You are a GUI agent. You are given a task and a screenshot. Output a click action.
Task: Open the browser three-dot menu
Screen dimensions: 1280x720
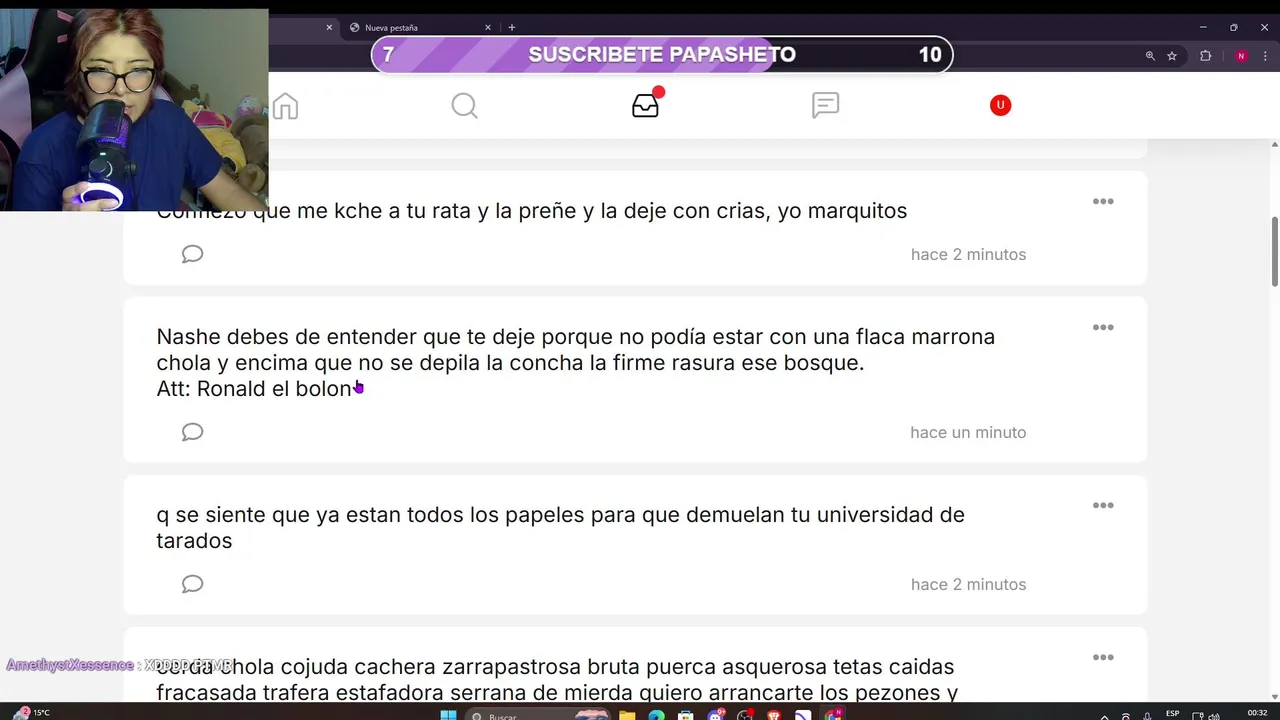pyautogui.click(x=1266, y=56)
